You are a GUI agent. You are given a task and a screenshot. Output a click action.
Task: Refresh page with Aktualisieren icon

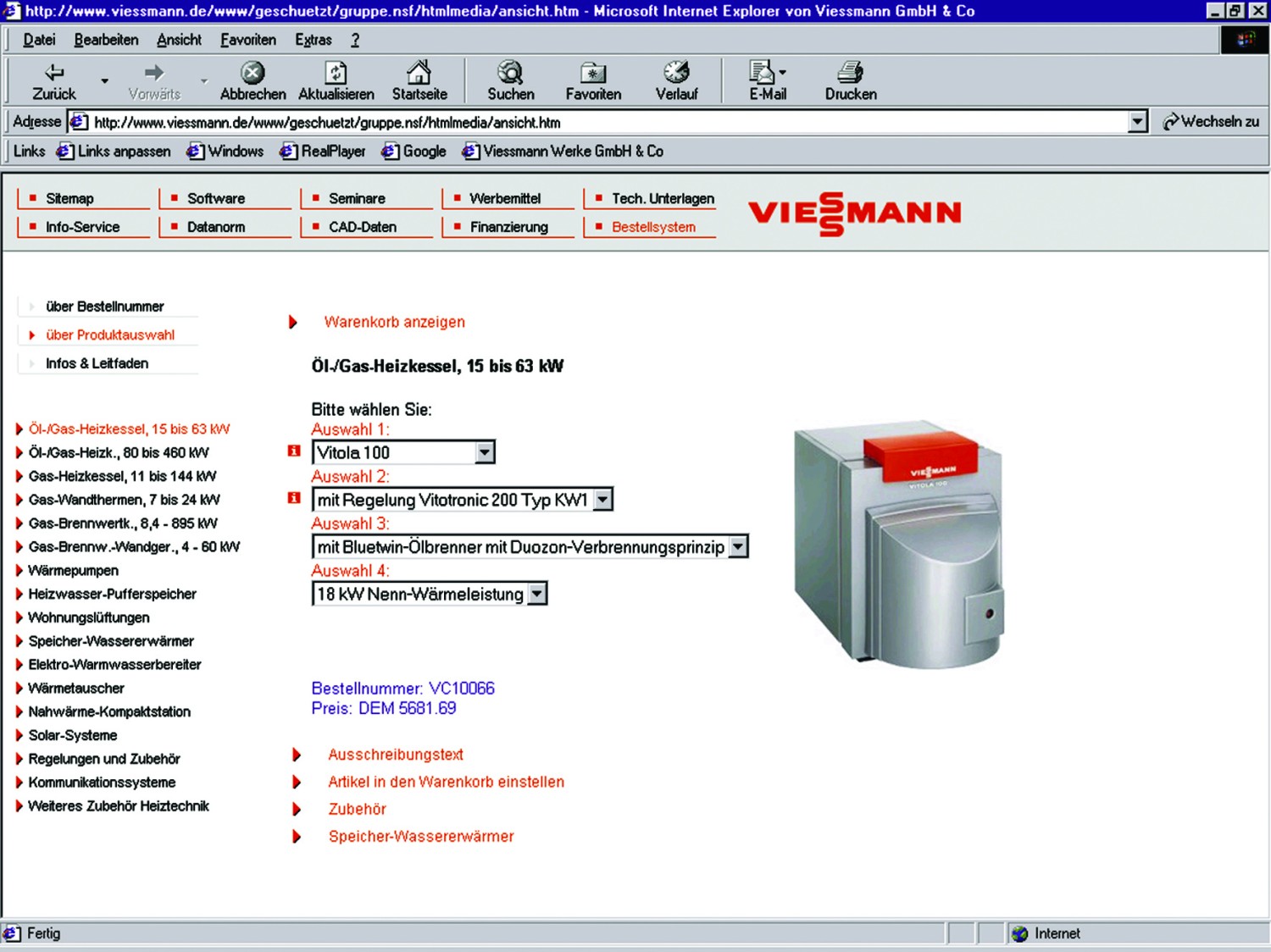click(336, 72)
